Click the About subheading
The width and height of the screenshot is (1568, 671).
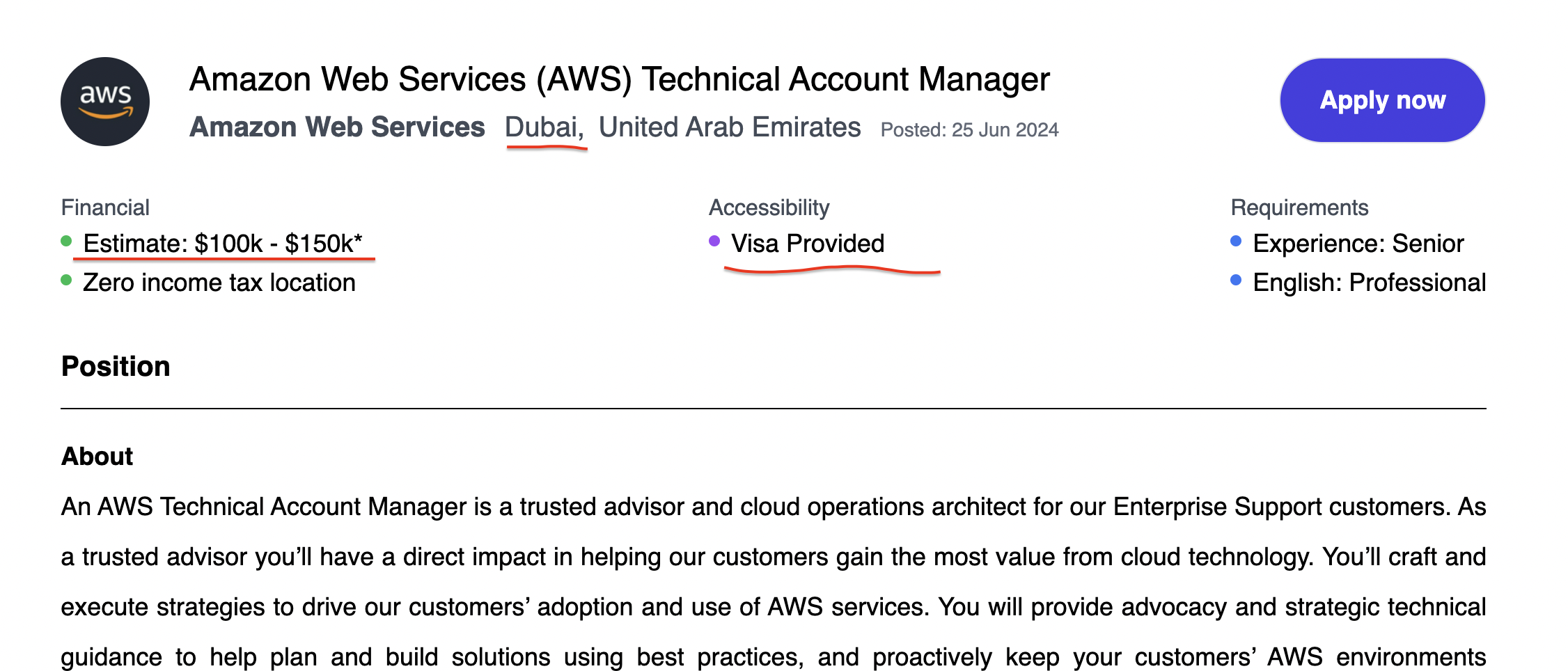97,457
